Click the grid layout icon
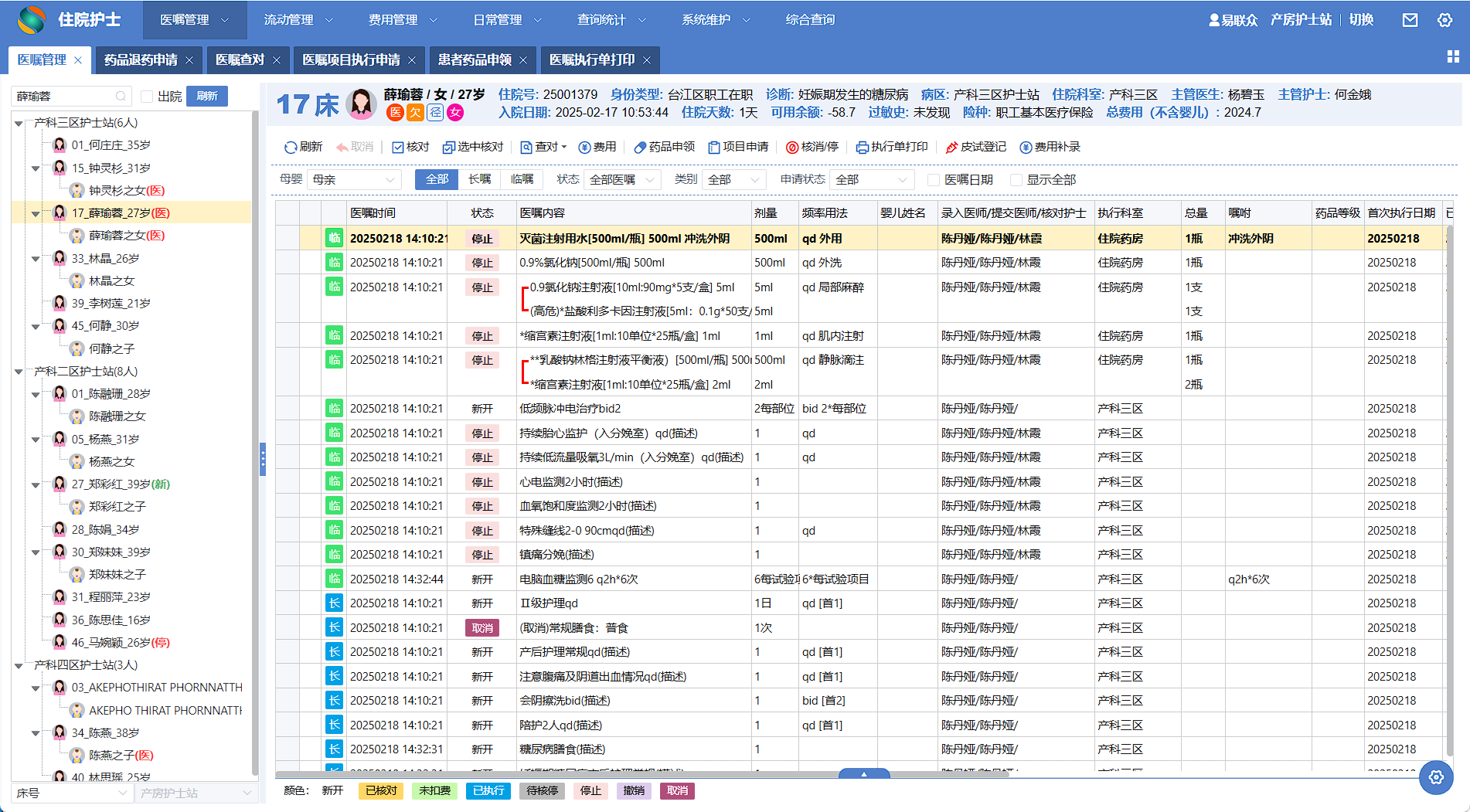Image resolution: width=1470 pixels, height=812 pixels. (x=1453, y=56)
